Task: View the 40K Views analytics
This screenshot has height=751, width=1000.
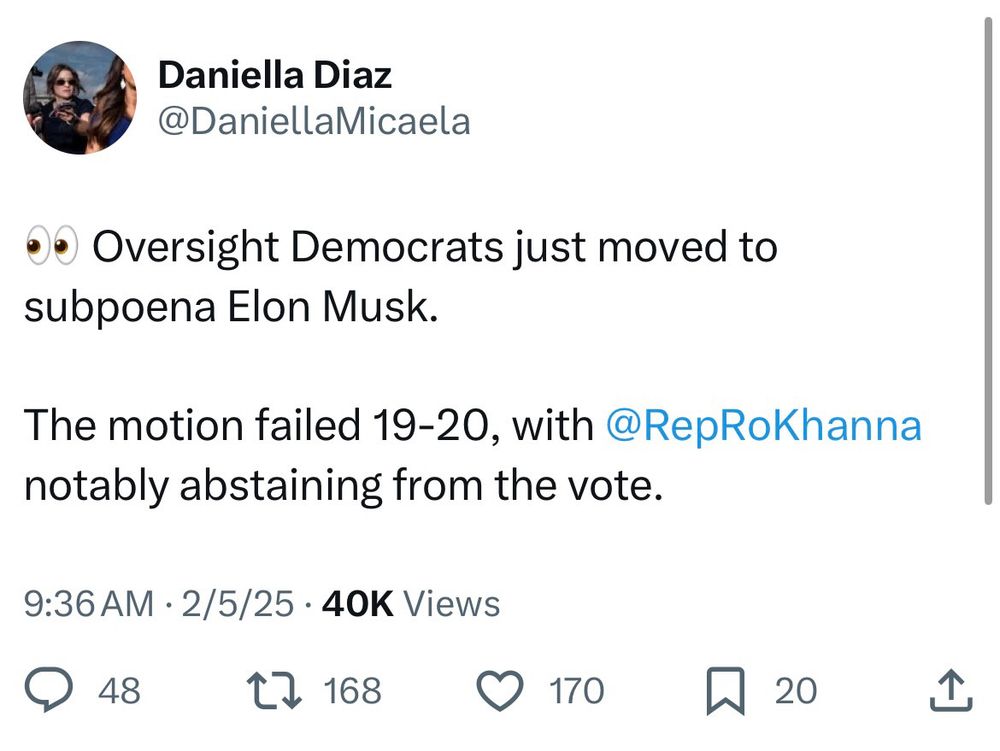Action: [409, 604]
